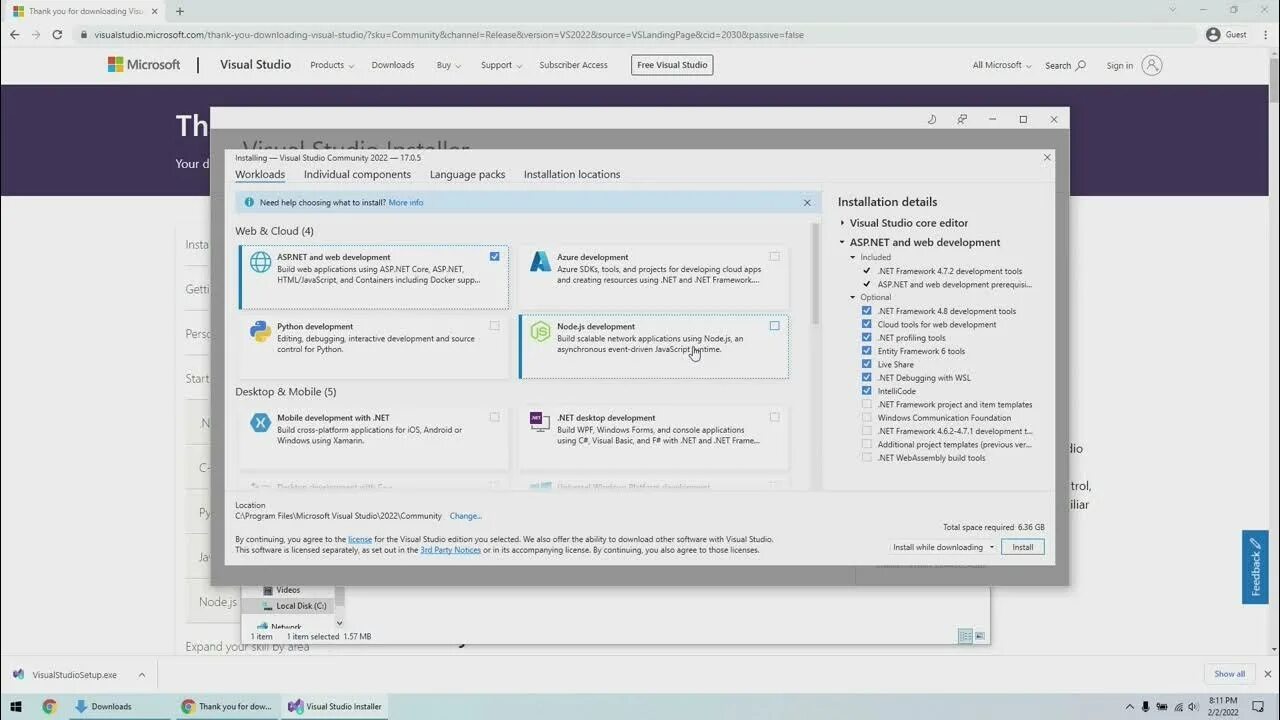Open the Chrome menu three-dots icon
Image resolution: width=1280 pixels, height=720 pixels.
click(x=1265, y=34)
